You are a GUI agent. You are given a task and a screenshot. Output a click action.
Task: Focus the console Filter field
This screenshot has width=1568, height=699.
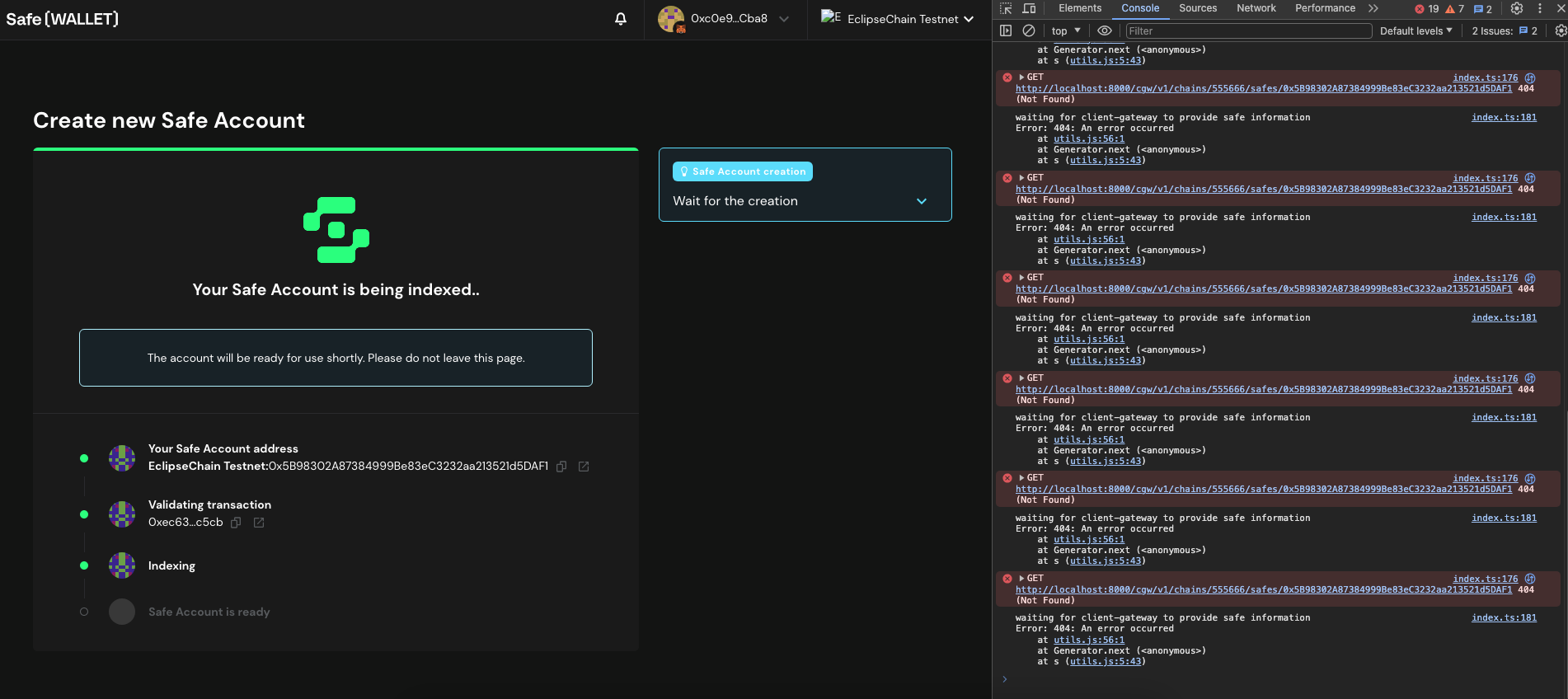(1249, 30)
